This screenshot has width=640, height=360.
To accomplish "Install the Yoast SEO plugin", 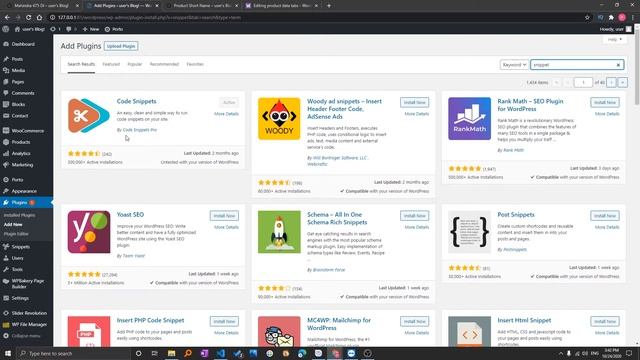I will 224,216.
